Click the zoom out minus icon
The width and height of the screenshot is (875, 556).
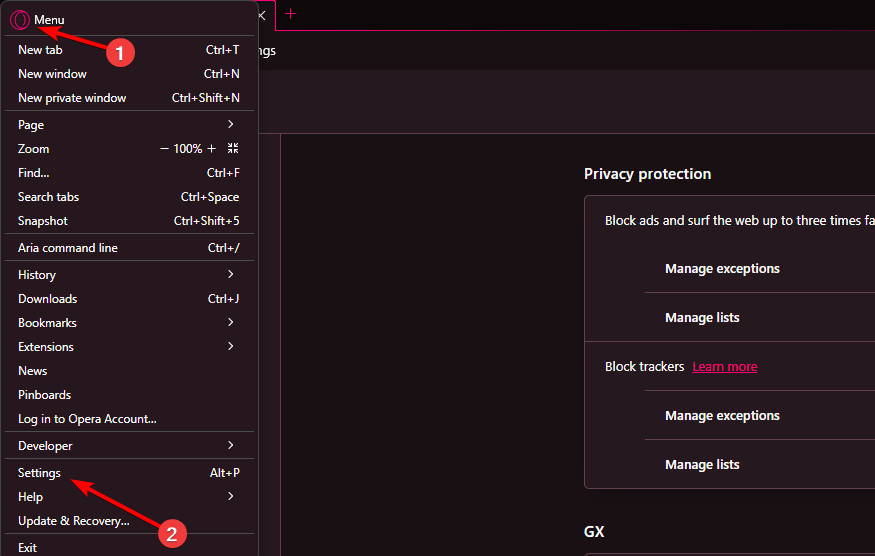[164, 148]
